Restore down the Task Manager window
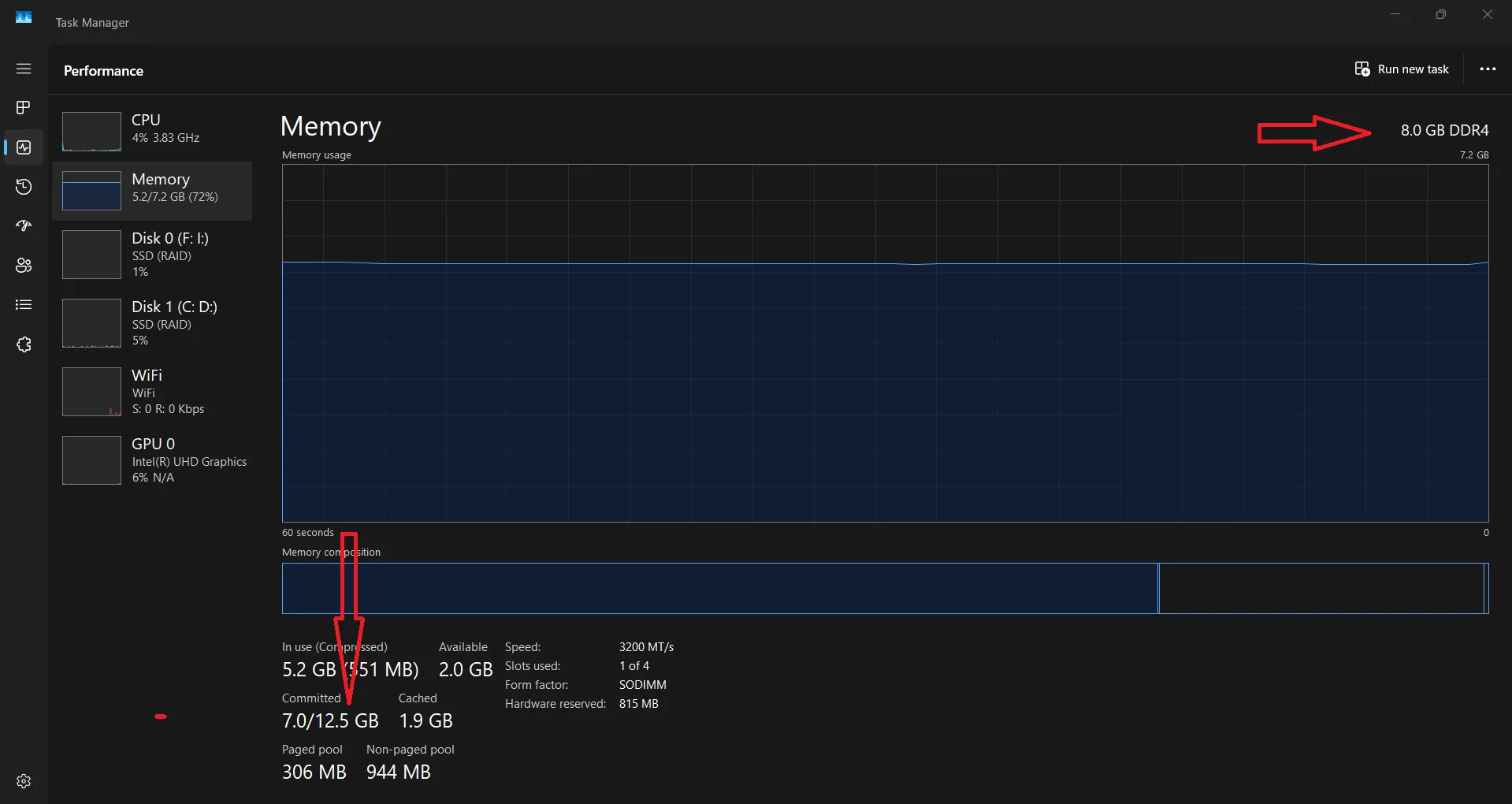This screenshot has height=804, width=1512. tap(1441, 14)
